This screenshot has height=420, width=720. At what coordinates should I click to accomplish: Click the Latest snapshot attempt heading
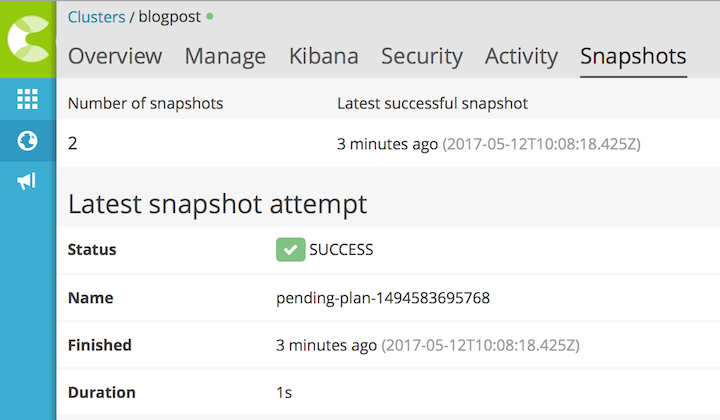(x=217, y=204)
